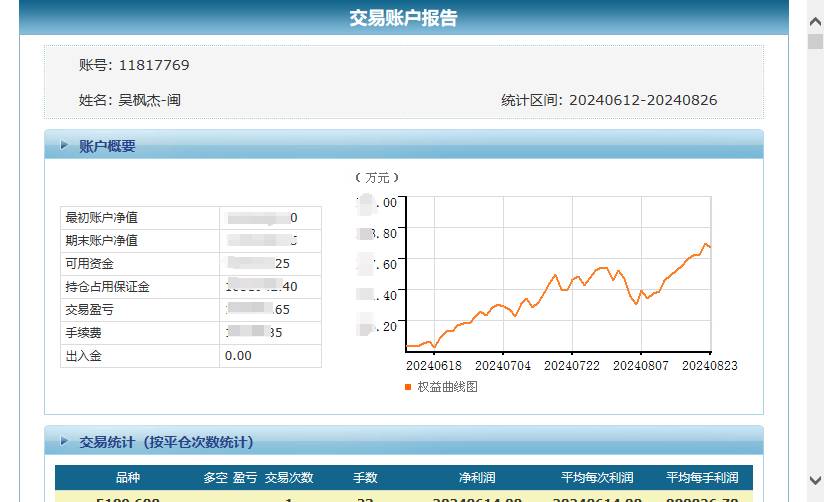Click the scrollbar up arrow
824x502 pixels.
pyautogui.click(x=814, y=10)
